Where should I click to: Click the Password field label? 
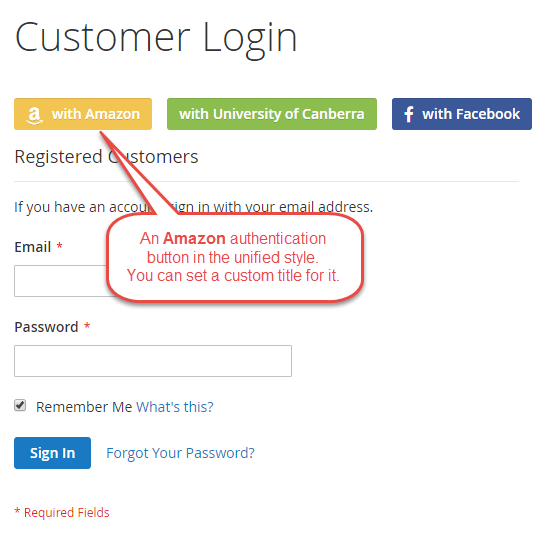pos(46,327)
